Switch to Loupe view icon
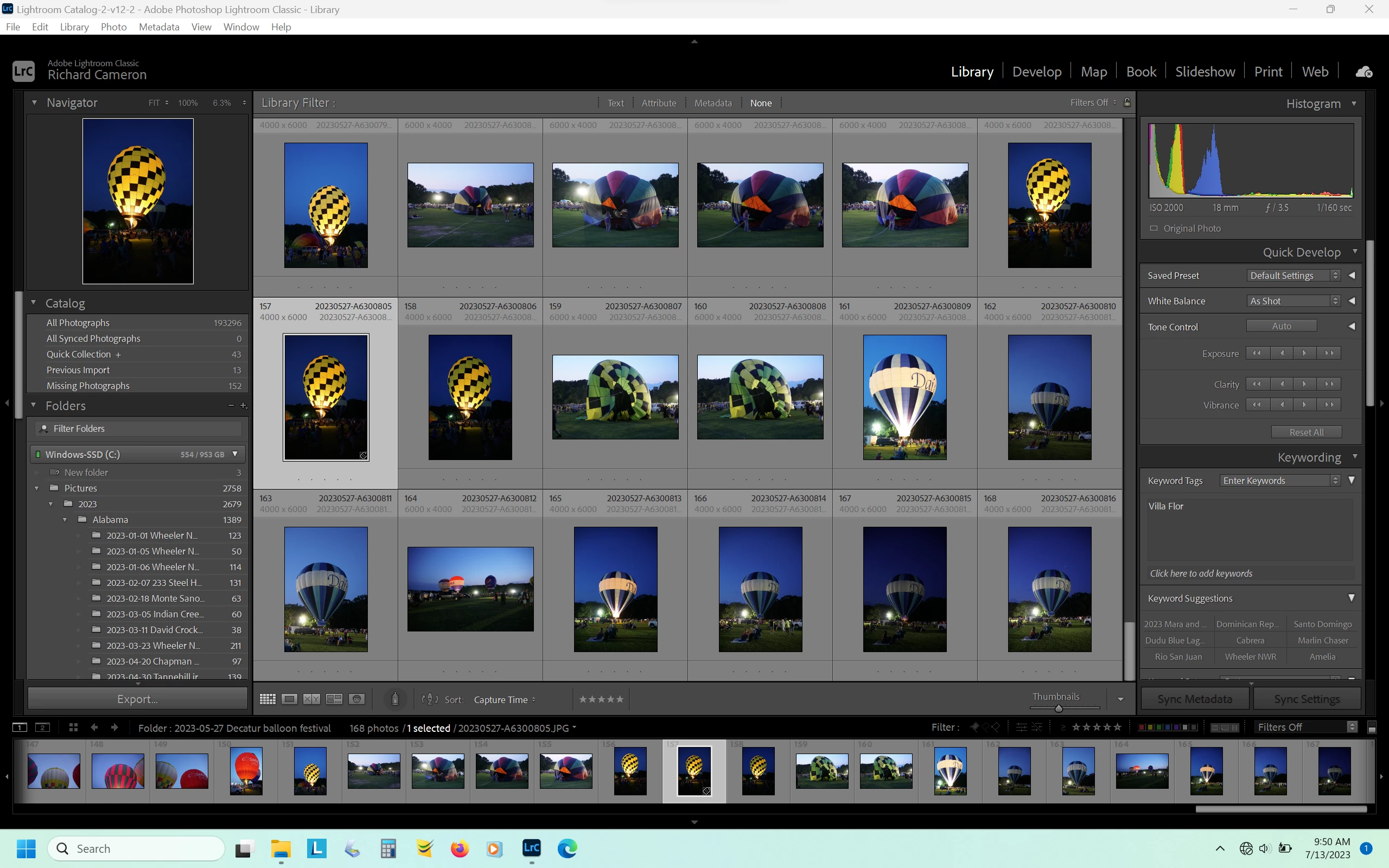Viewport: 1389px width, 868px height. point(289,699)
